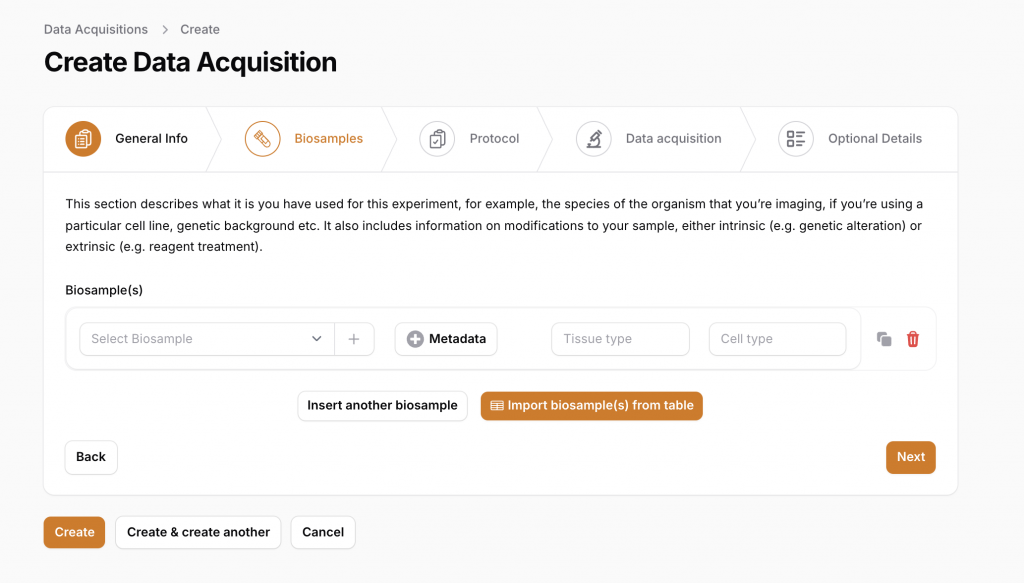Click the Tissue type input field
The width and height of the screenshot is (1024, 583).
[620, 339]
